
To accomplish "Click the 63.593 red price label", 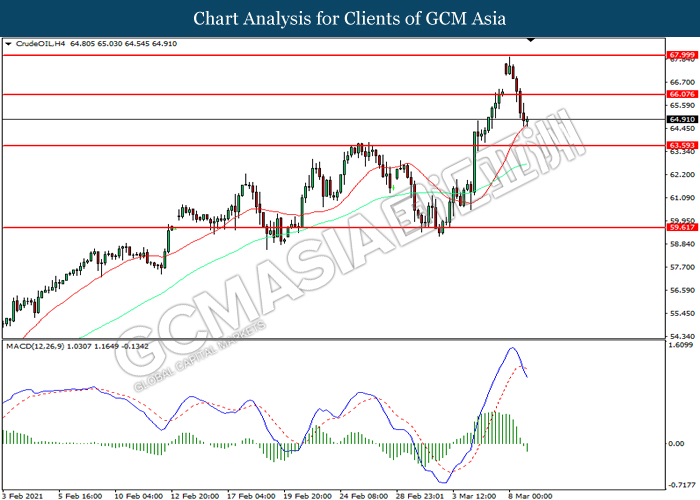I will click(682, 145).
